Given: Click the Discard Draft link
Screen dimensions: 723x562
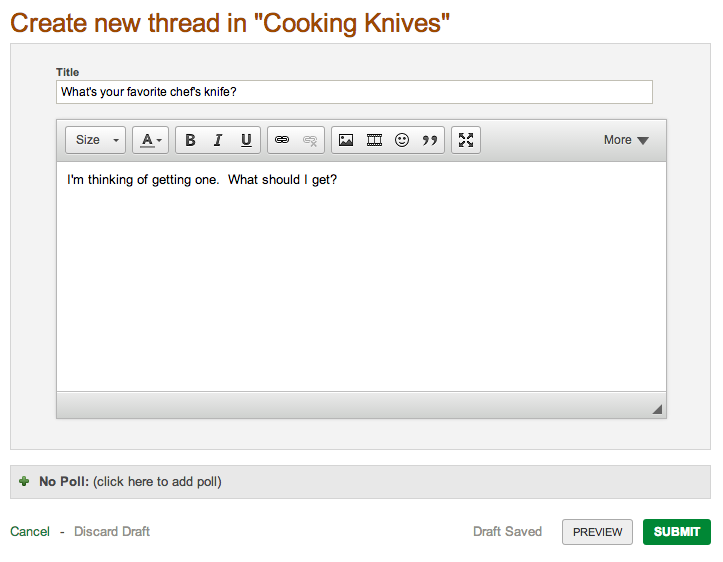Looking at the screenshot, I should (x=112, y=532).
